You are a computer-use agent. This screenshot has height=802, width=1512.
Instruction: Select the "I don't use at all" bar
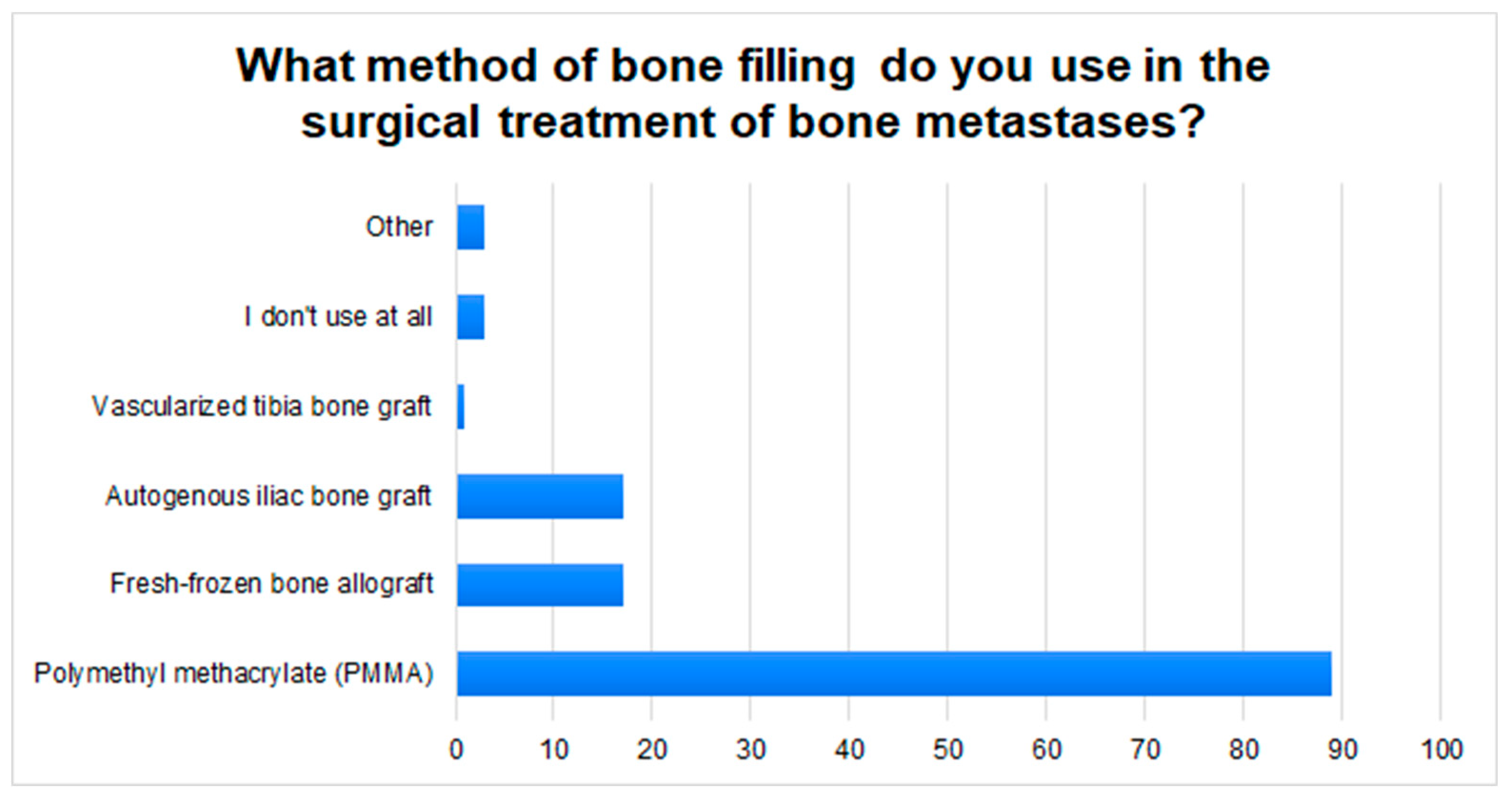tap(471, 317)
